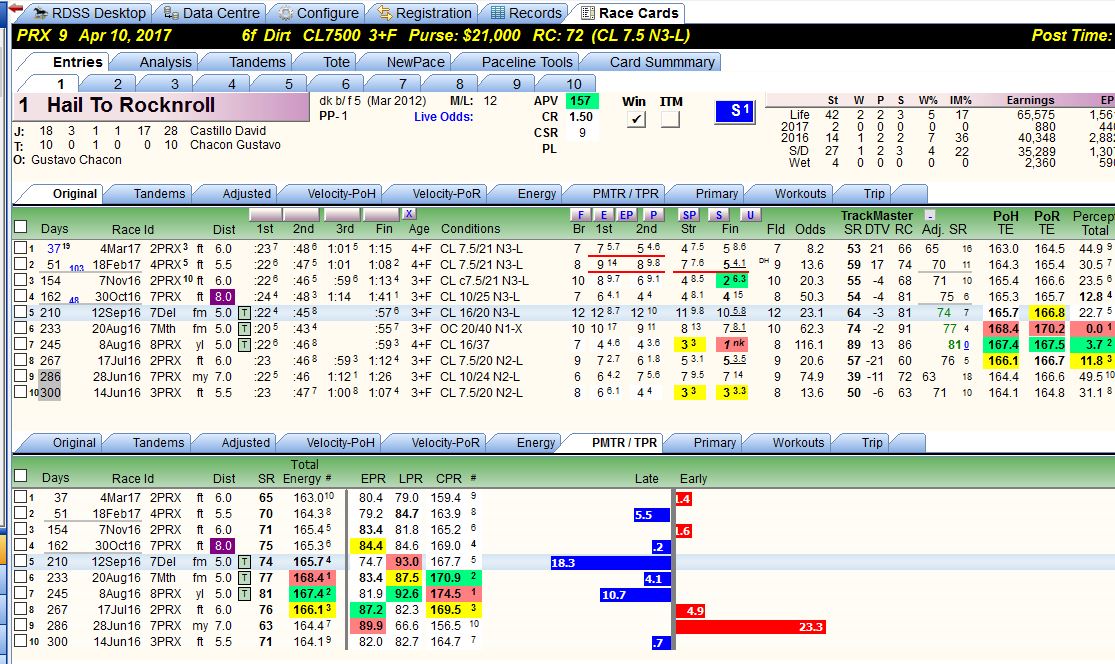
Task: Click red 168.4 PoH TE cell
Action: [1003, 328]
